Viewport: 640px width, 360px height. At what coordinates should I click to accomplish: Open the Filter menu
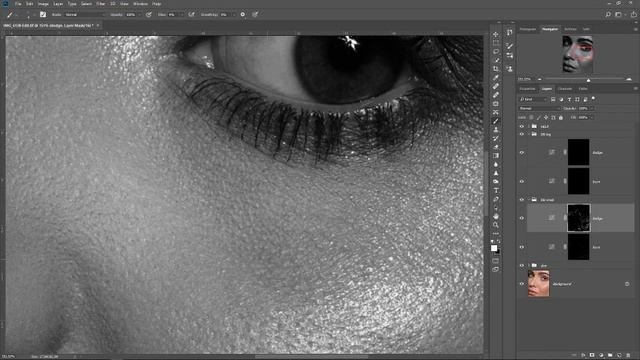point(100,4)
